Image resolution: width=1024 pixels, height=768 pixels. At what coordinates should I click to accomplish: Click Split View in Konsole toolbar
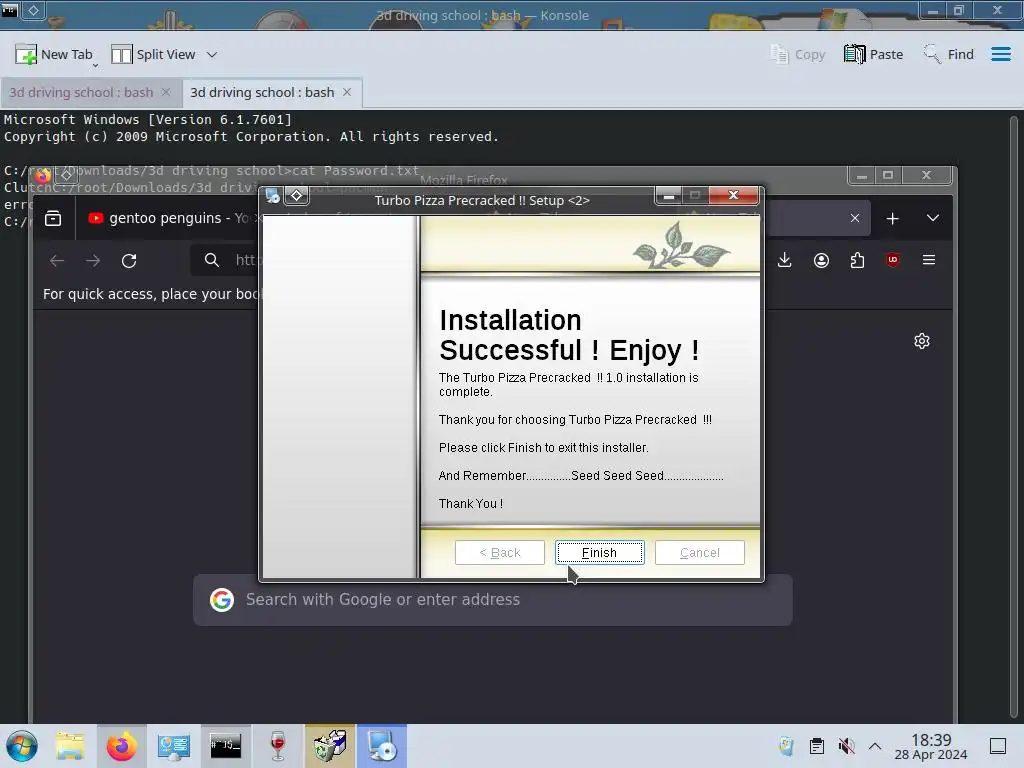(x=153, y=55)
